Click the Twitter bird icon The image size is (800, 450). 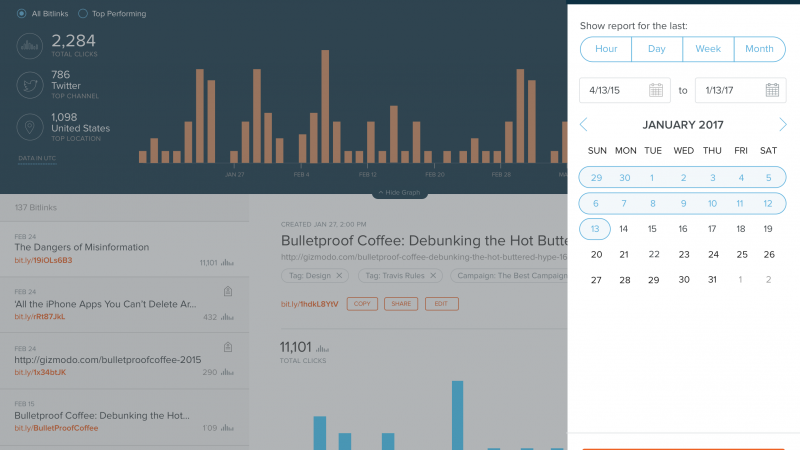click(x=30, y=85)
